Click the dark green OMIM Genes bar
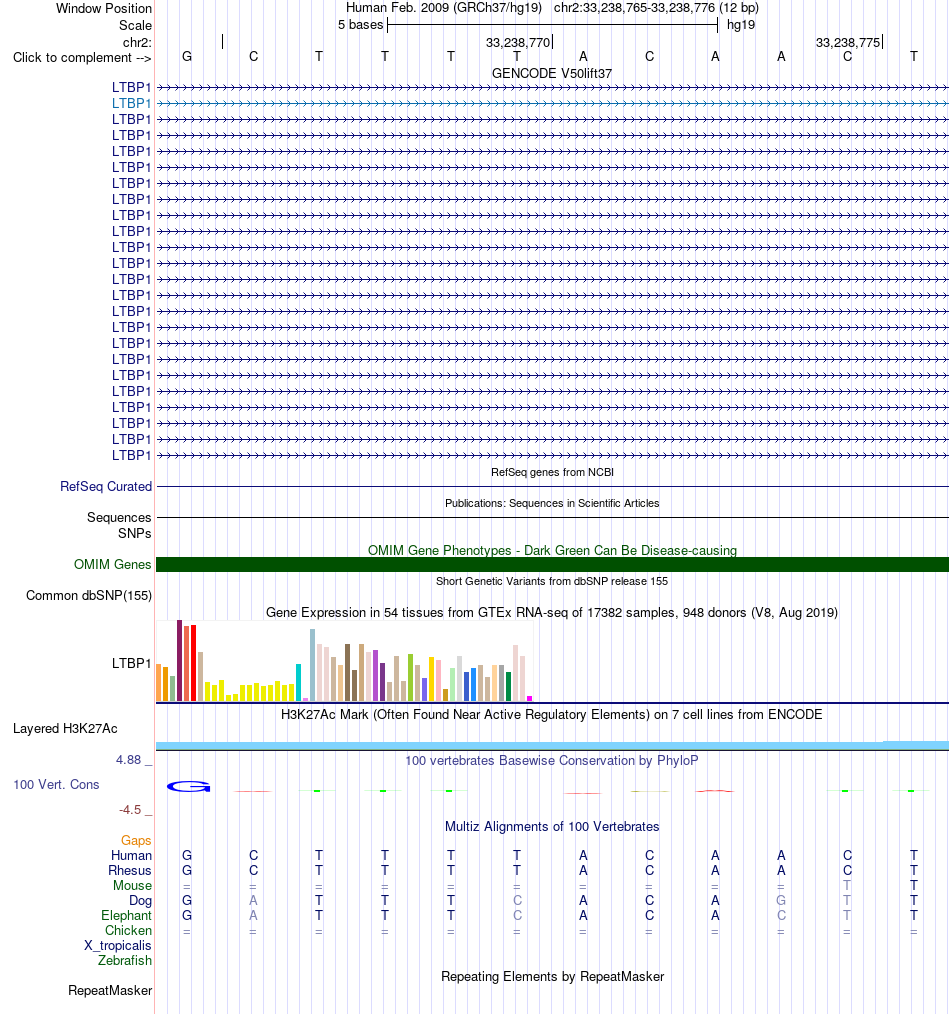The height and width of the screenshot is (1014, 950). [x=552, y=565]
